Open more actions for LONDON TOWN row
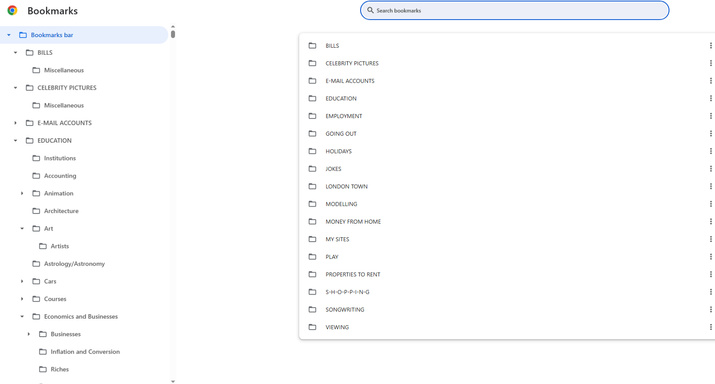This screenshot has width=715, height=384. (x=710, y=187)
